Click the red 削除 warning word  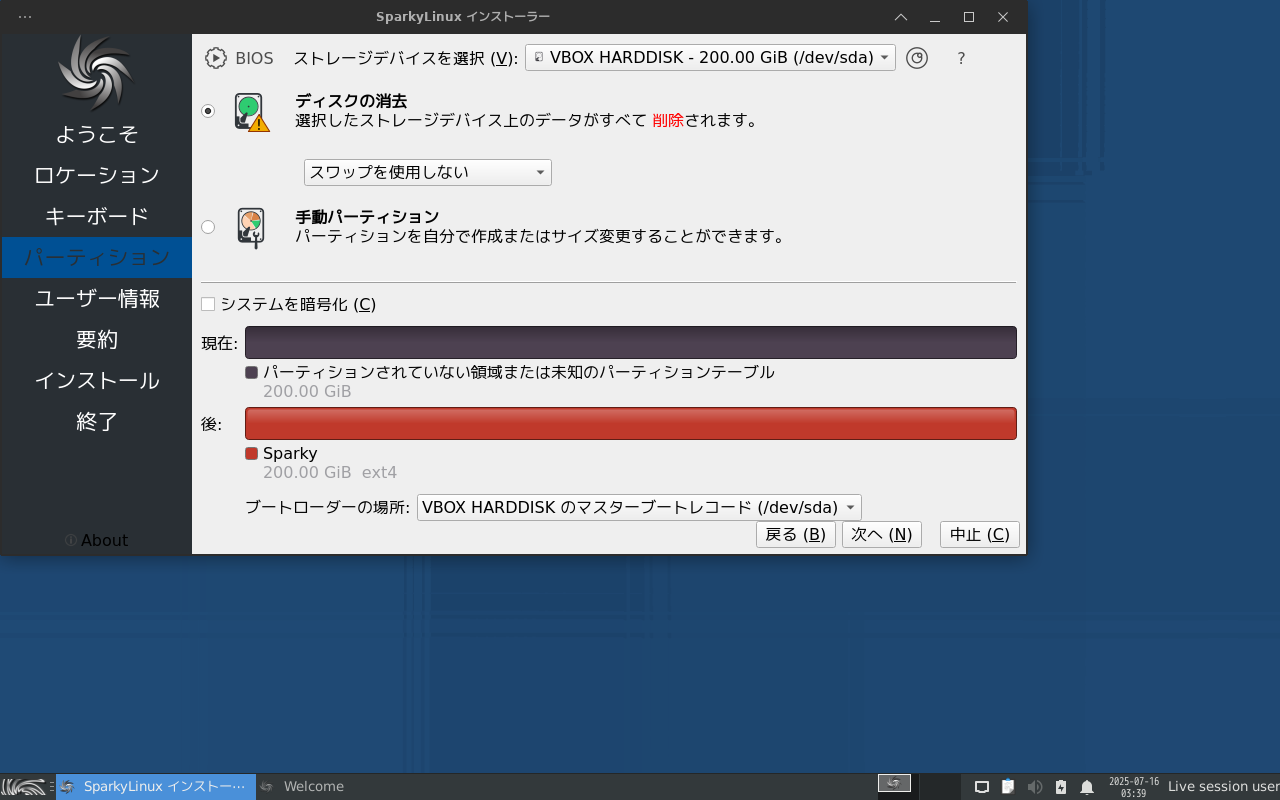coord(667,121)
